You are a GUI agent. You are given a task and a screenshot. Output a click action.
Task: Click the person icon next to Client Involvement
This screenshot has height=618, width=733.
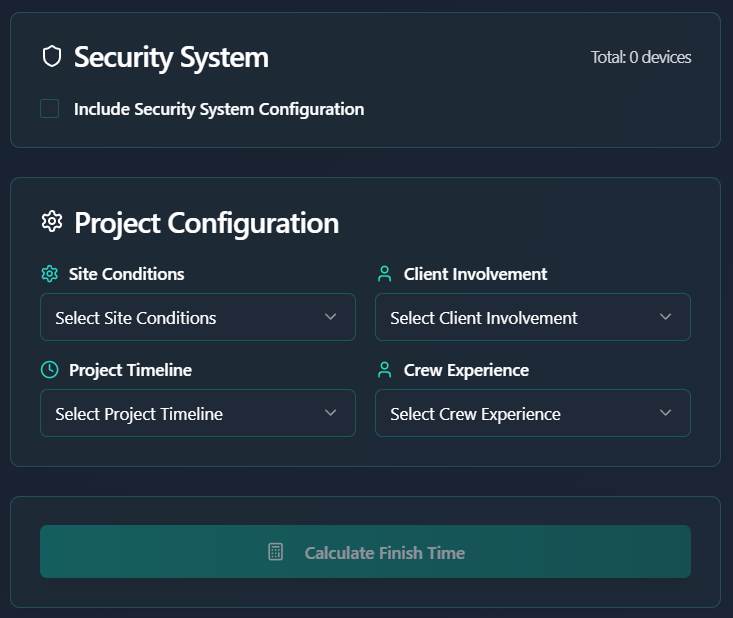pyautogui.click(x=384, y=274)
